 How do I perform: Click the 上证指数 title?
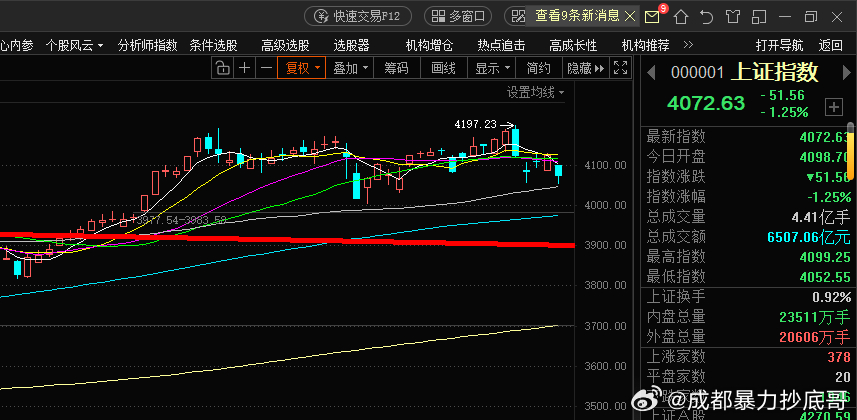[774, 72]
